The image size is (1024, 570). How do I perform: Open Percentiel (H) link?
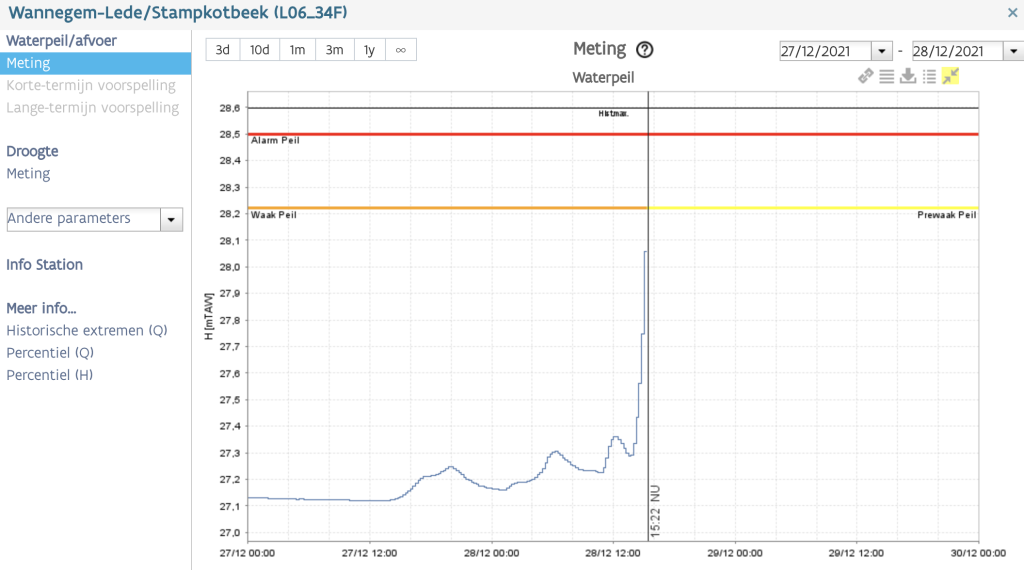coord(50,375)
